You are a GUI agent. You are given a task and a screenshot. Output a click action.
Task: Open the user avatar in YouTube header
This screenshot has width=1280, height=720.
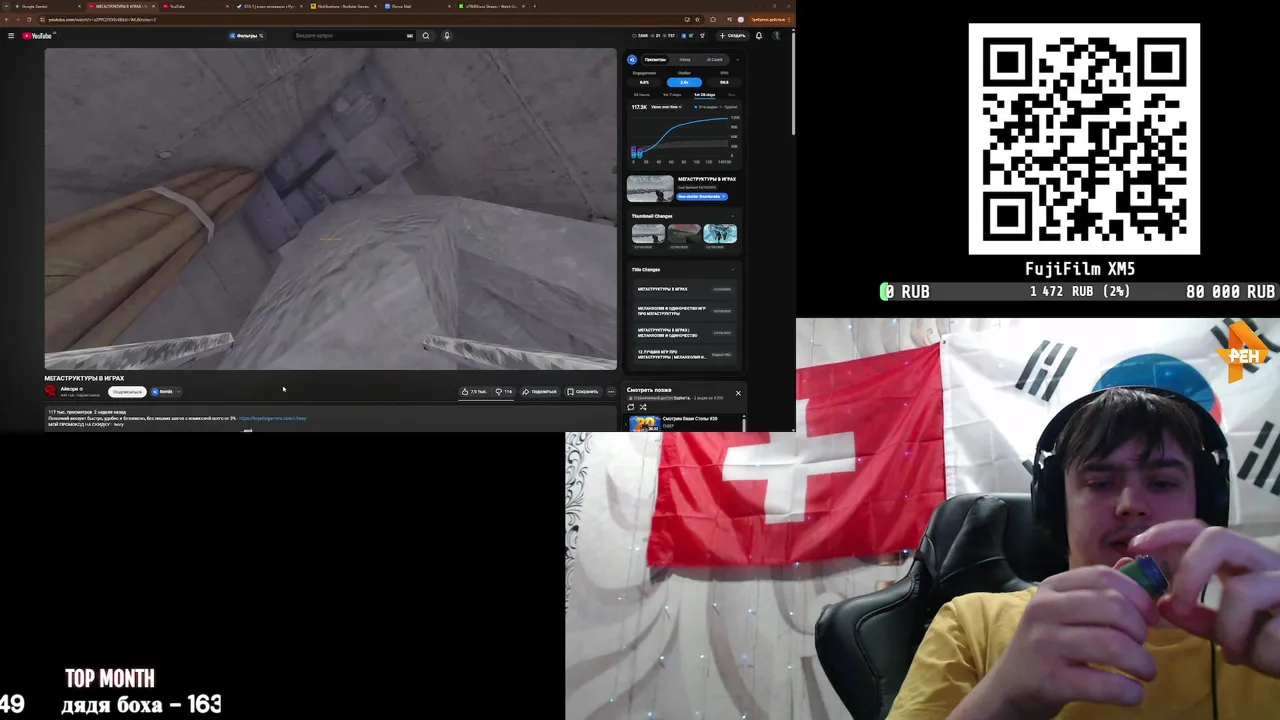coord(777,36)
